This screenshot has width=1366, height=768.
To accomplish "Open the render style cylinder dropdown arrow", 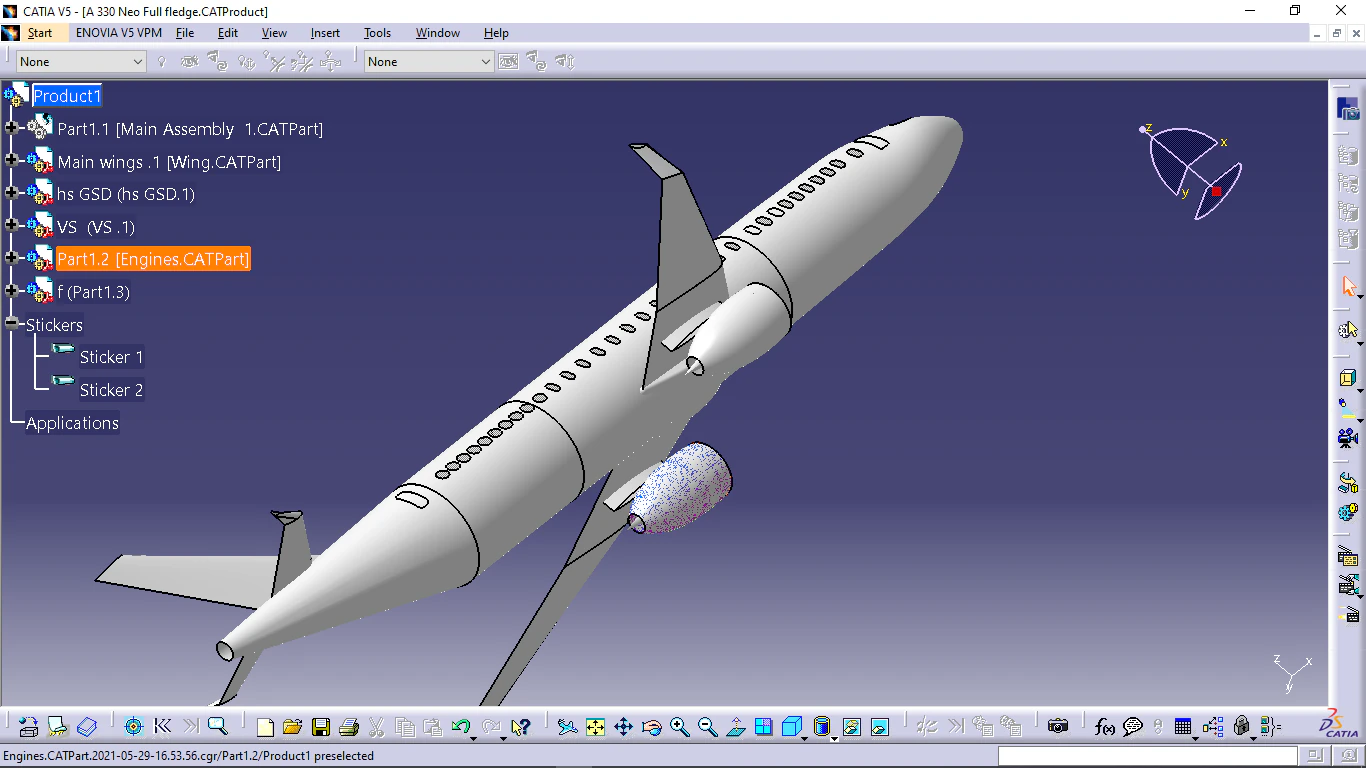I will [833, 738].
